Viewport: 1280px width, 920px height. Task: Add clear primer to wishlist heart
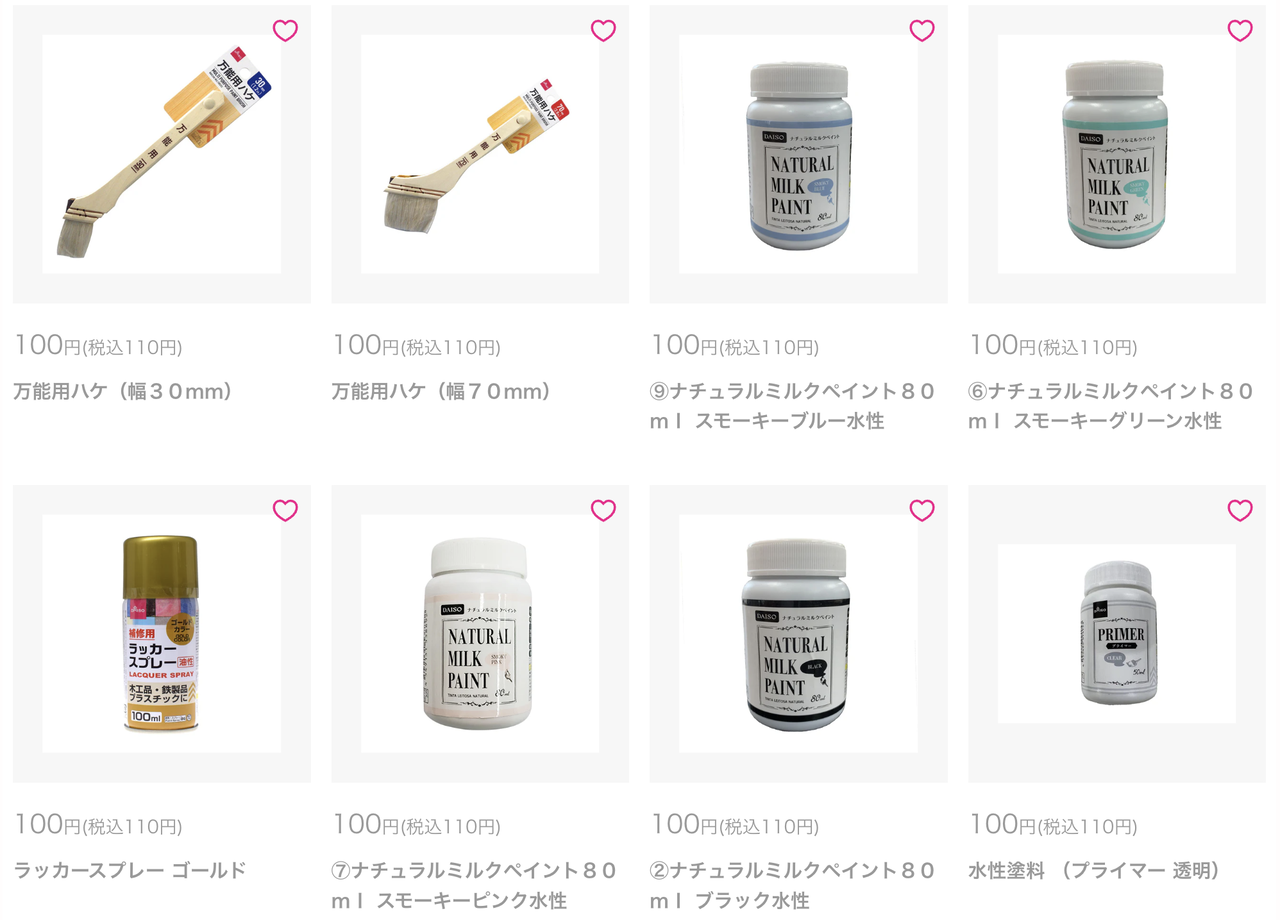(1240, 511)
